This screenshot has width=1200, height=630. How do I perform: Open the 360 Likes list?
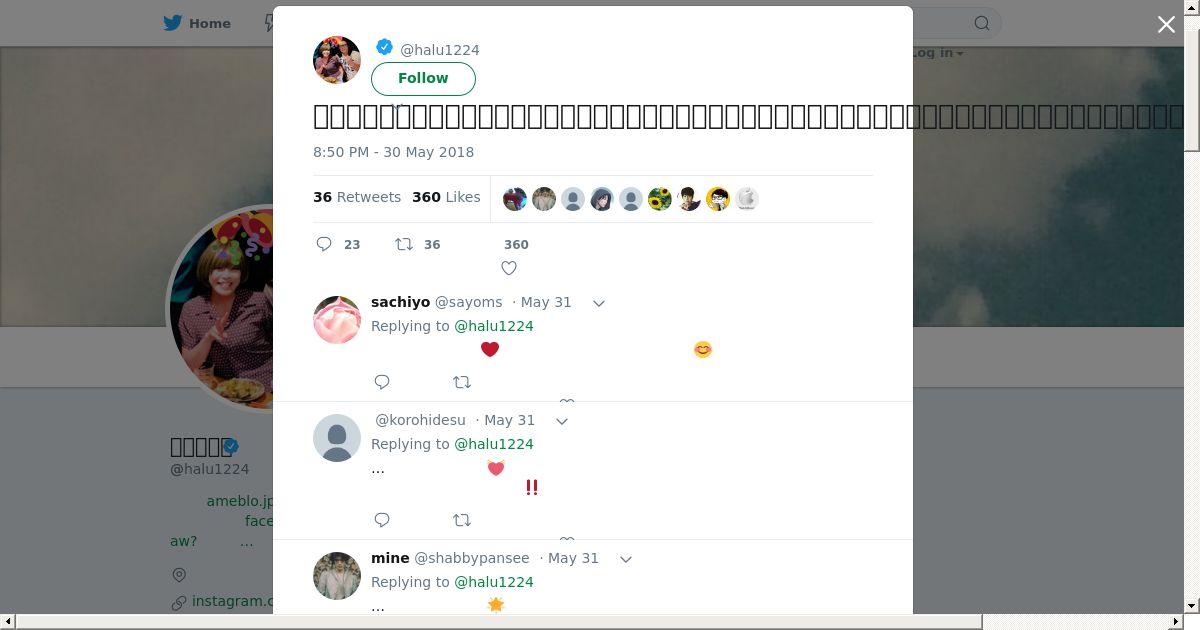[x=446, y=197]
